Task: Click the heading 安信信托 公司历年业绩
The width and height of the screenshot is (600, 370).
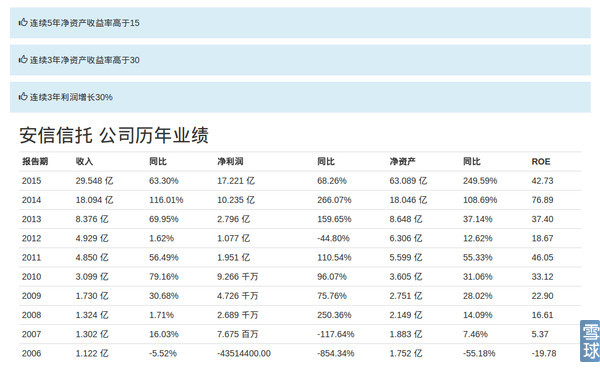Action: (114, 135)
